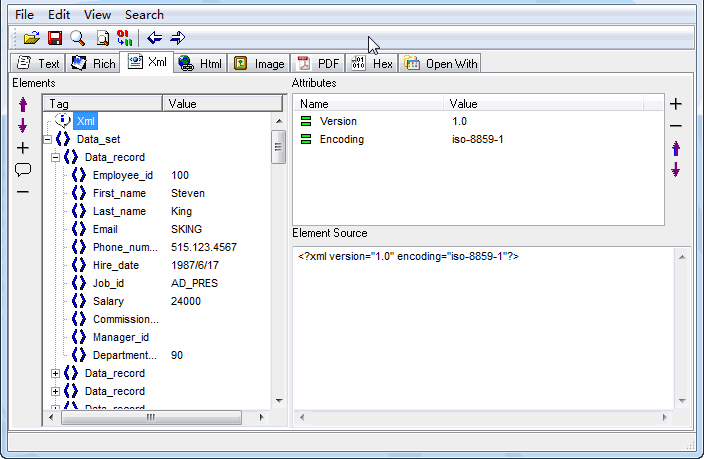
Task: Move element up with Elements purple arrow
Action: click(23, 104)
